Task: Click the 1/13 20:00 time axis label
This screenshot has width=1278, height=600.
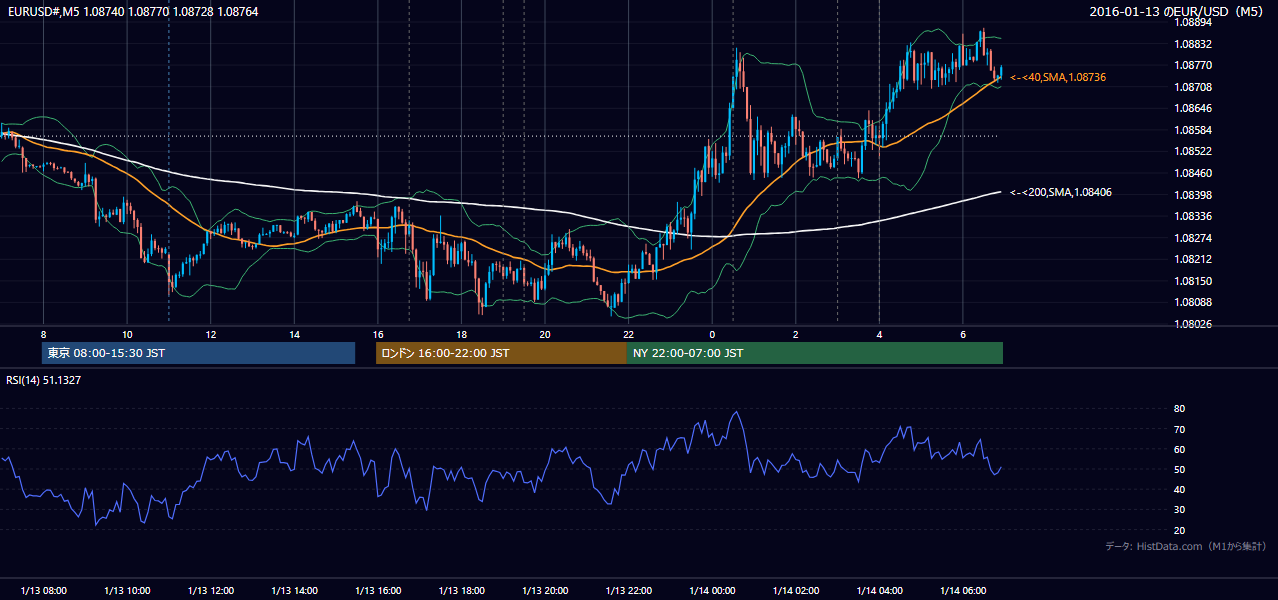Action: [545, 591]
